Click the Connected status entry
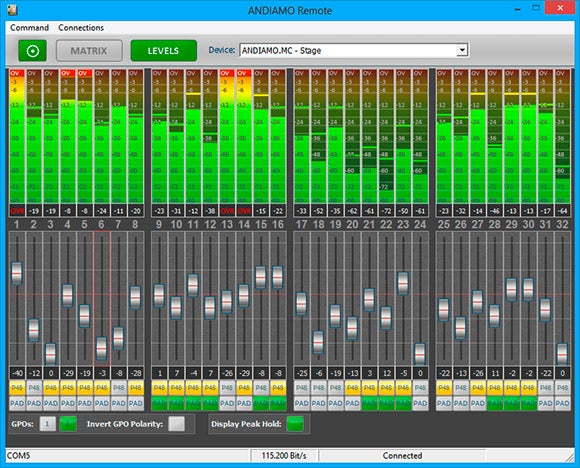This screenshot has width=580, height=468. [402, 455]
